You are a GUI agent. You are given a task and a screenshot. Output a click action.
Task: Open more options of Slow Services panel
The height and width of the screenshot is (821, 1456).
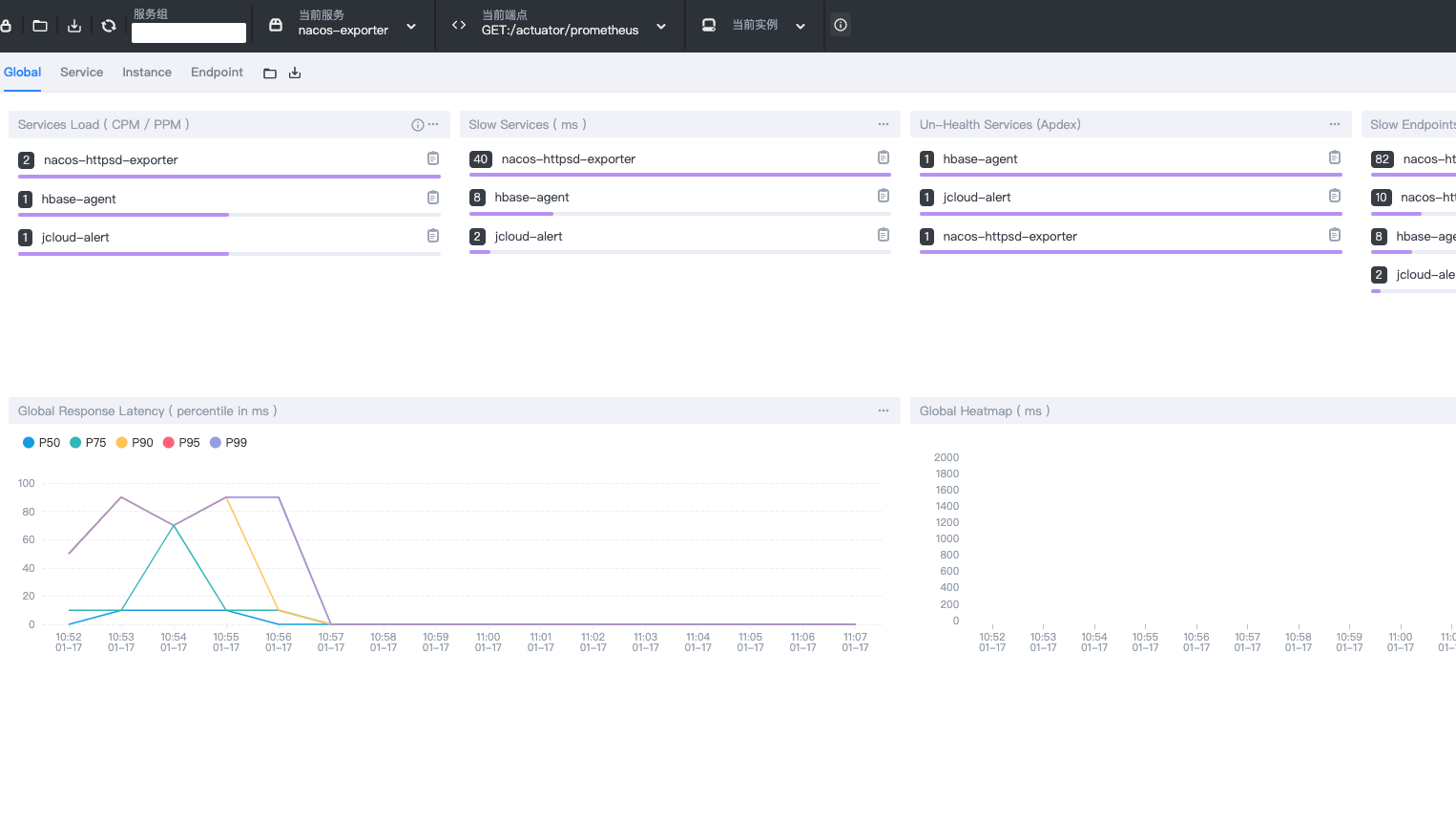[x=884, y=124]
